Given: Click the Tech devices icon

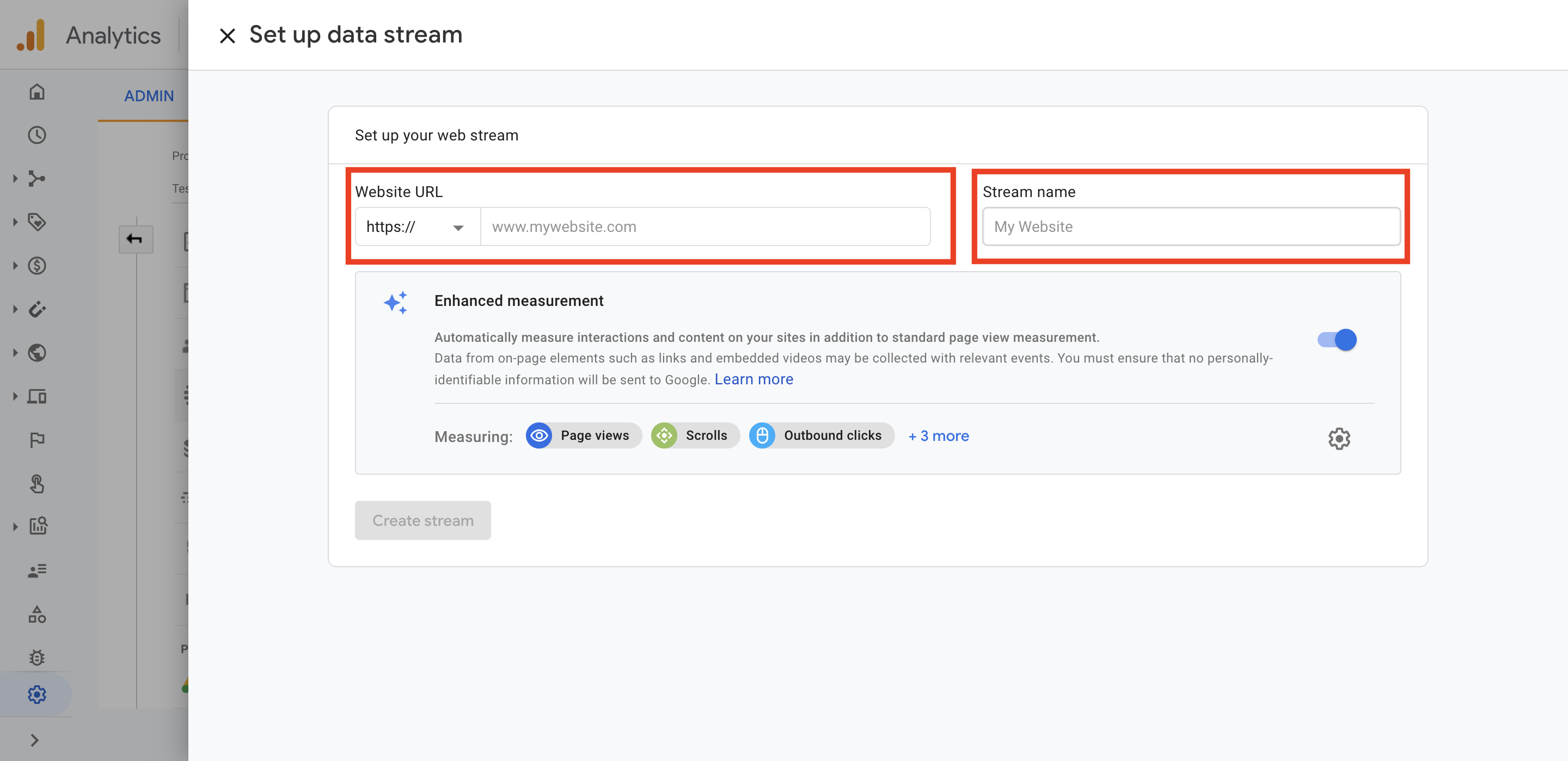Looking at the screenshot, I should 36,397.
